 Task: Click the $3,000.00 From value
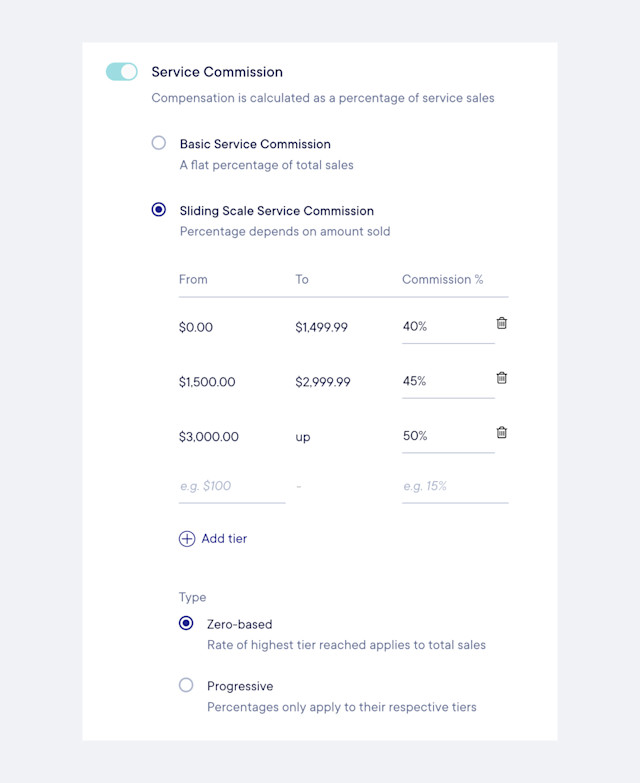coord(209,436)
